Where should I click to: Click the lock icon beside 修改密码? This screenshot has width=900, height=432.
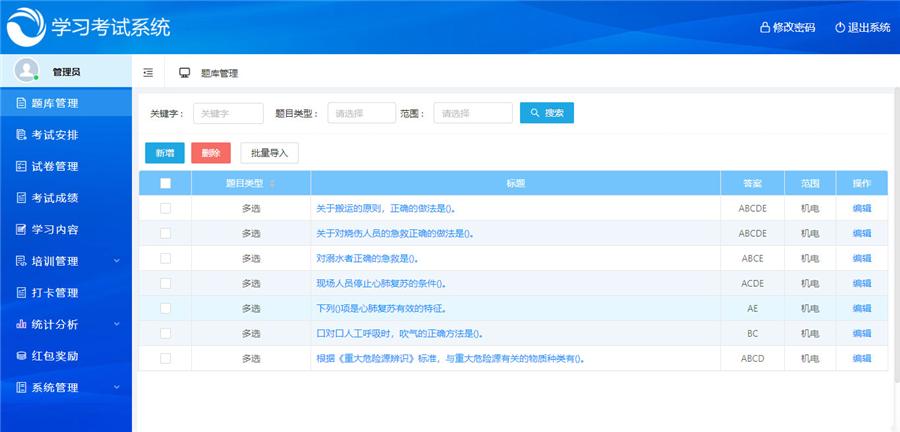pos(765,27)
